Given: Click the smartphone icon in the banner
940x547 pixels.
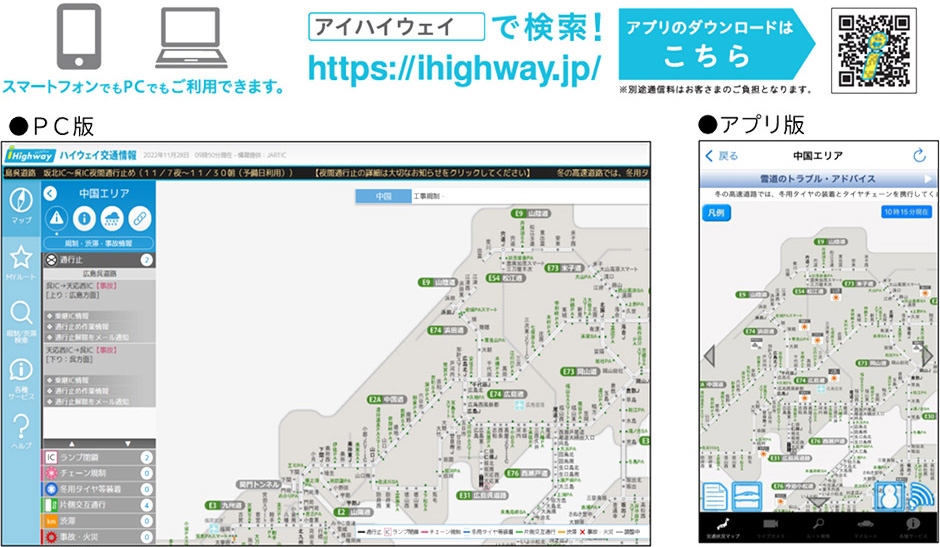Looking at the screenshot, I should point(79,37).
